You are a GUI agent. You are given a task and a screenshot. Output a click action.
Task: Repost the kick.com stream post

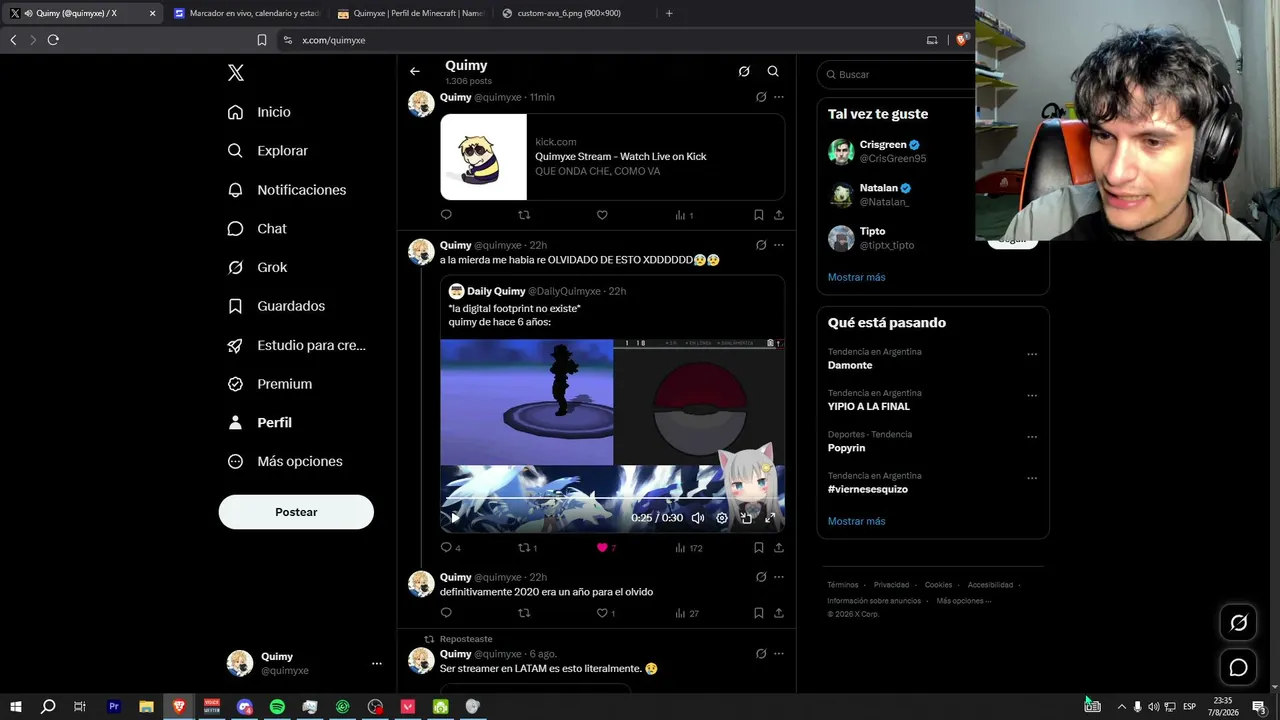coord(524,215)
